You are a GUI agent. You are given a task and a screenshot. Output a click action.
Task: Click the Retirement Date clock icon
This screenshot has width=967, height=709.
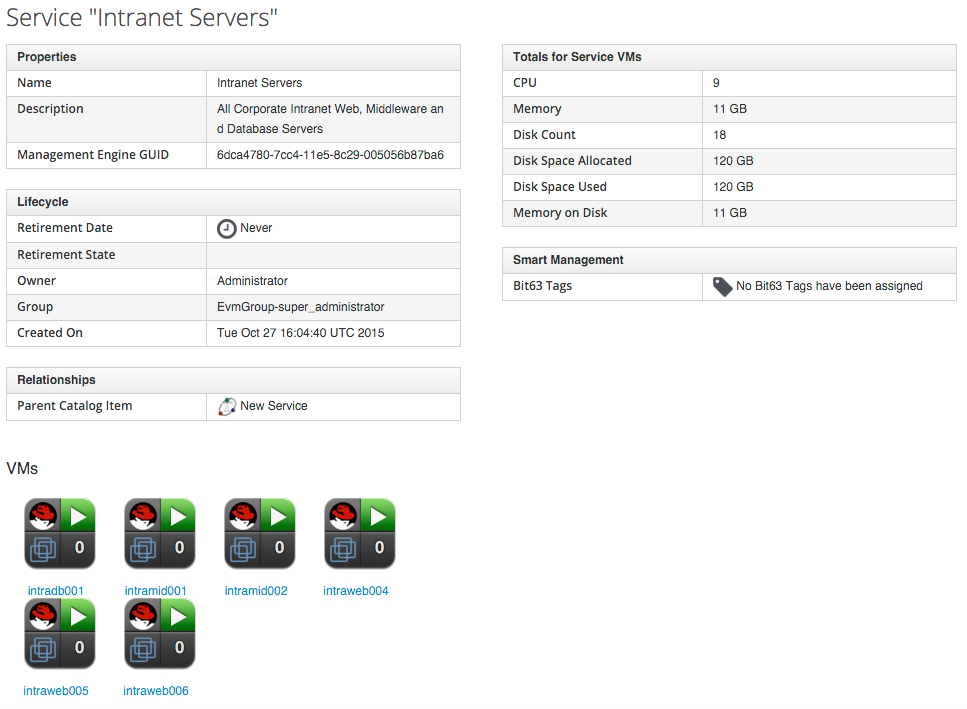[x=227, y=229]
